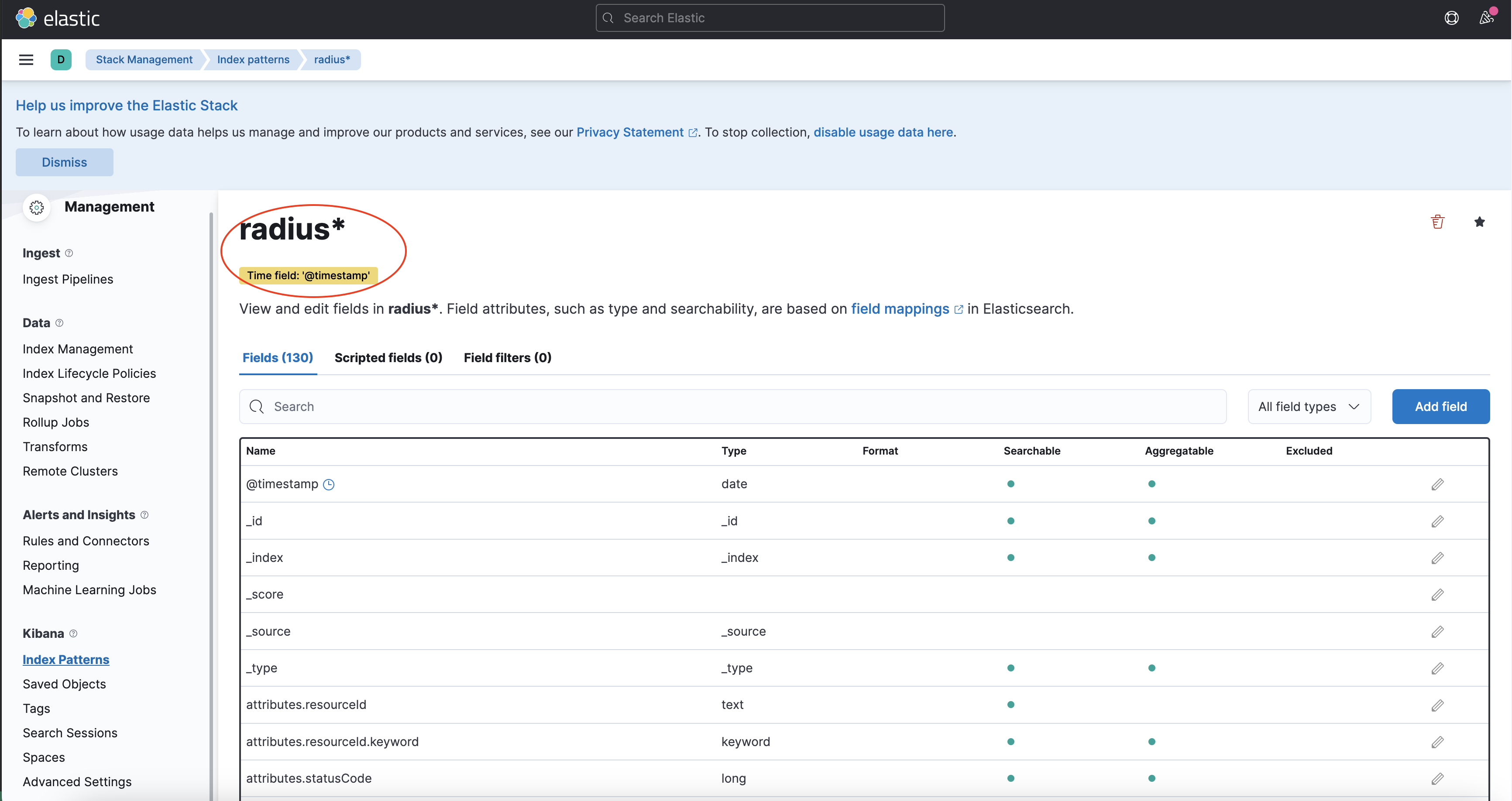Set default index pattern via star
The image size is (1512, 801).
coord(1479,222)
